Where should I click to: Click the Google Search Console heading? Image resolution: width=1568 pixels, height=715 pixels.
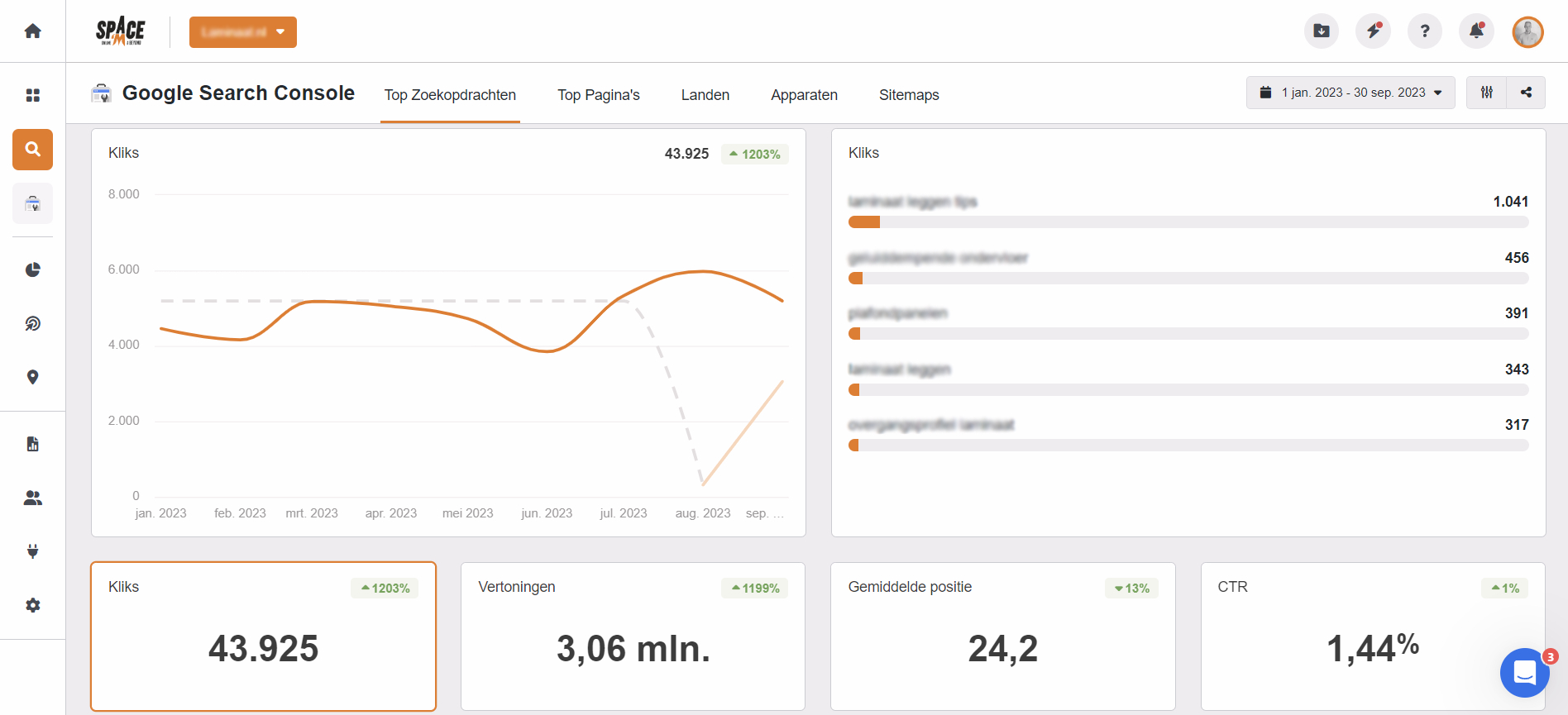pos(238,93)
